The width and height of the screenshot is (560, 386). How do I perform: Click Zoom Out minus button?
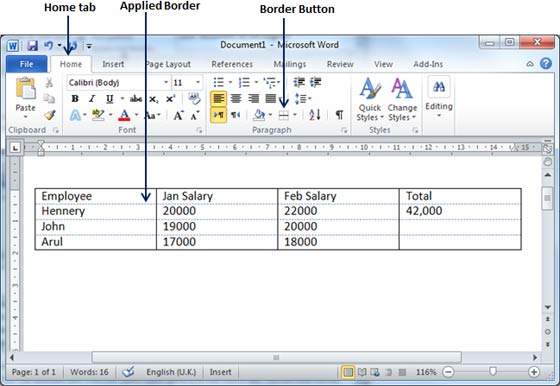point(448,372)
